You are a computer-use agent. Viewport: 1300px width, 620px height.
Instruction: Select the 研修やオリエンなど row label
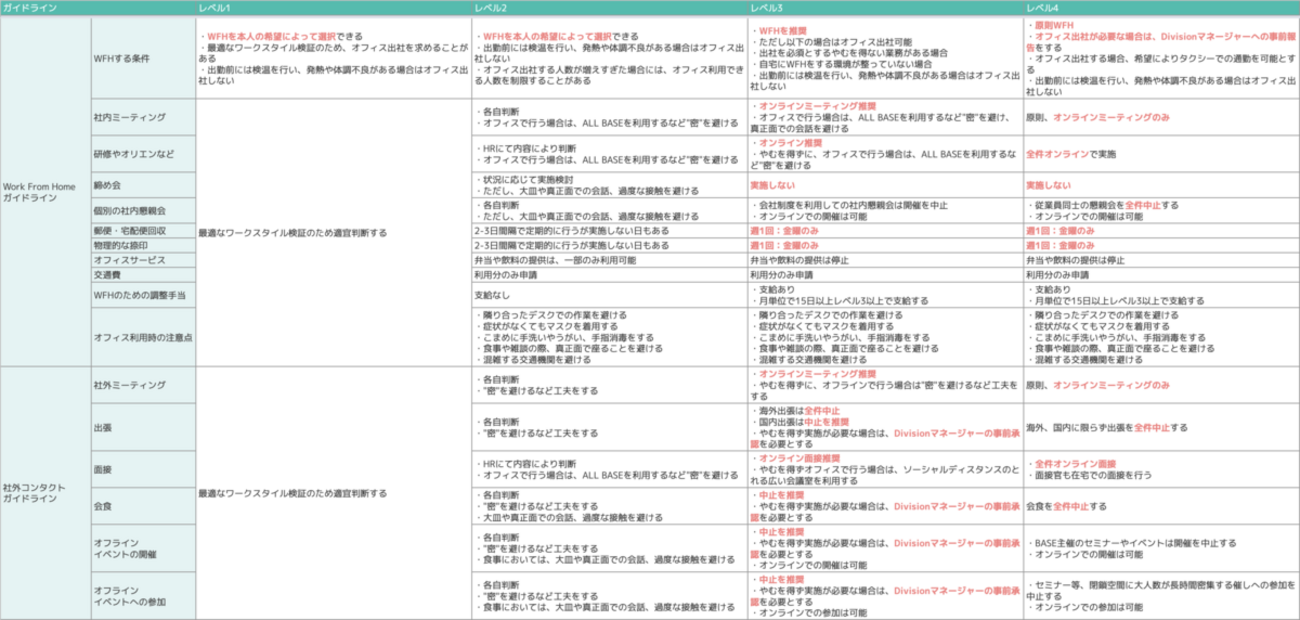point(142,155)
